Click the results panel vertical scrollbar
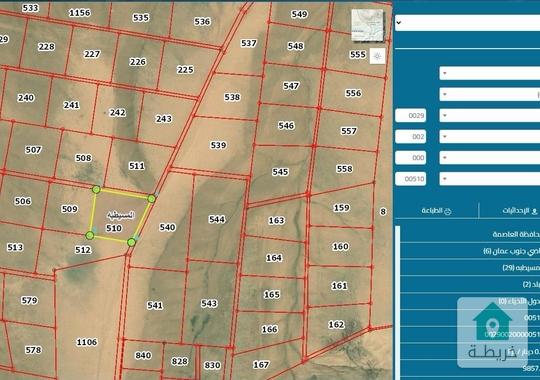540x380 pixels. click(x=398, y=302)
